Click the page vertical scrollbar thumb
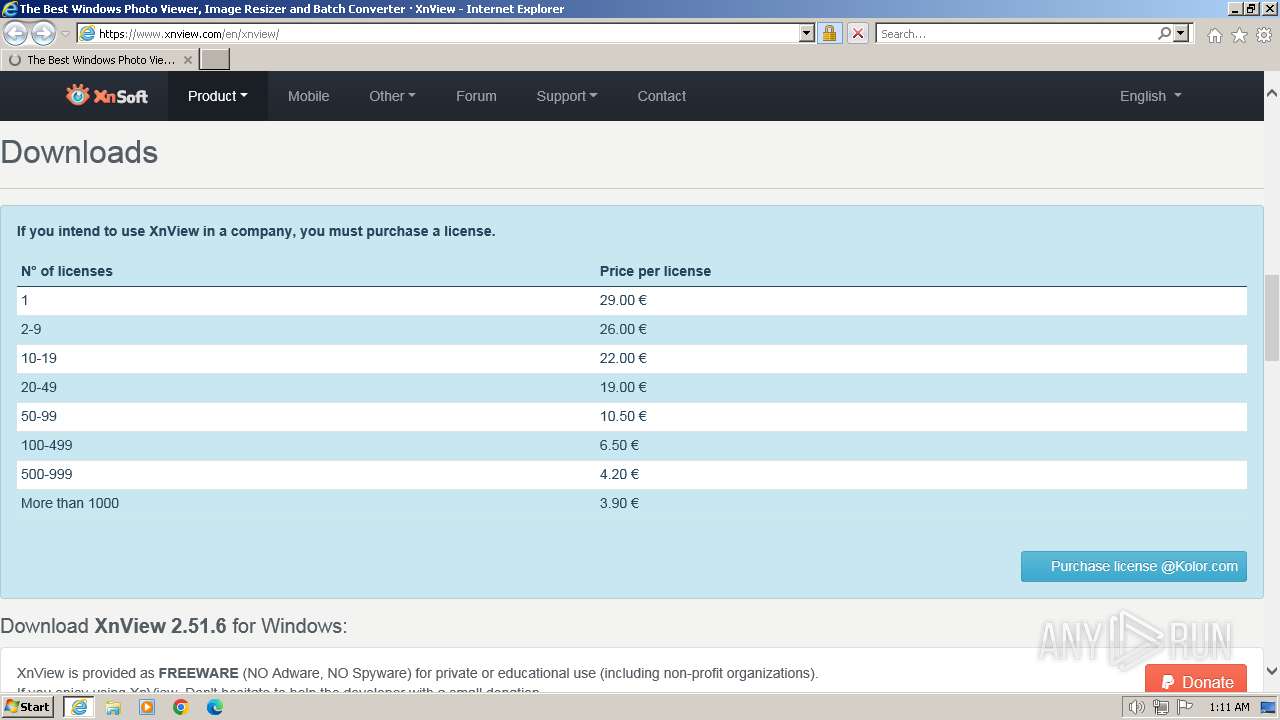Screen dimensions: 1280x720 pyautogui.click(x=1272, y=316)
